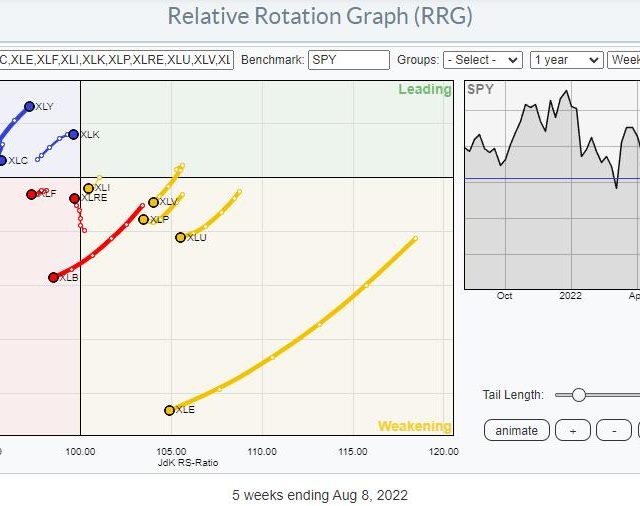Select the XLK blue marker
Image resolution: width=640 pixels, height=506 pixels.
[x=73, y=134]
